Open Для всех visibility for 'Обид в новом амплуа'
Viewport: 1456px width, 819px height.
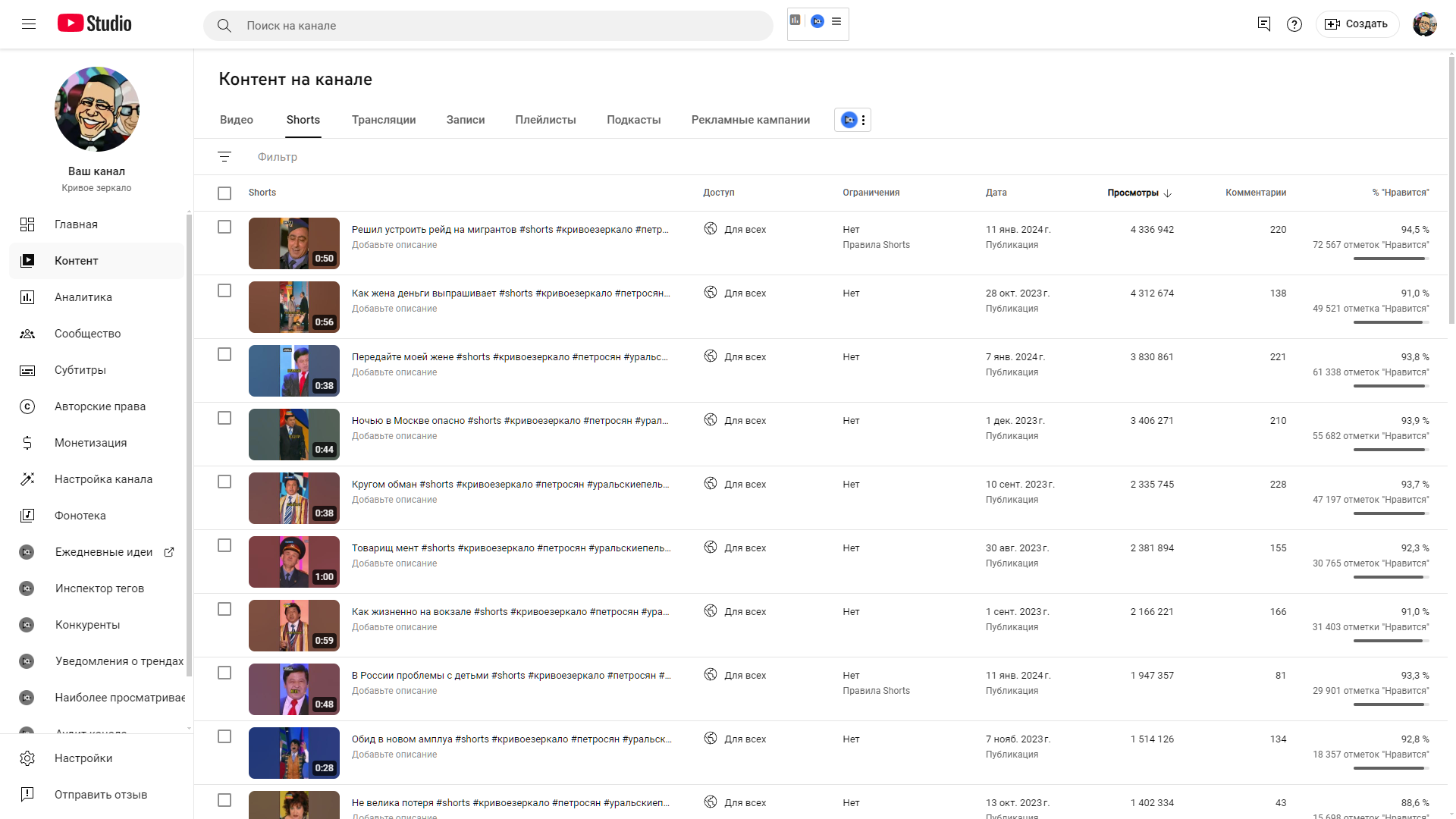tap(745, 739)
